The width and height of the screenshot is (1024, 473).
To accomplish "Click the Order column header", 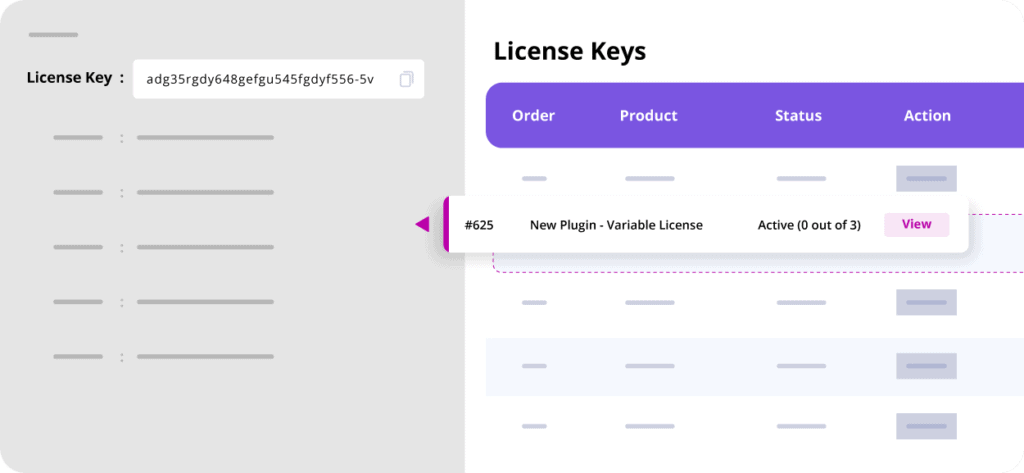I will (533, 116).
